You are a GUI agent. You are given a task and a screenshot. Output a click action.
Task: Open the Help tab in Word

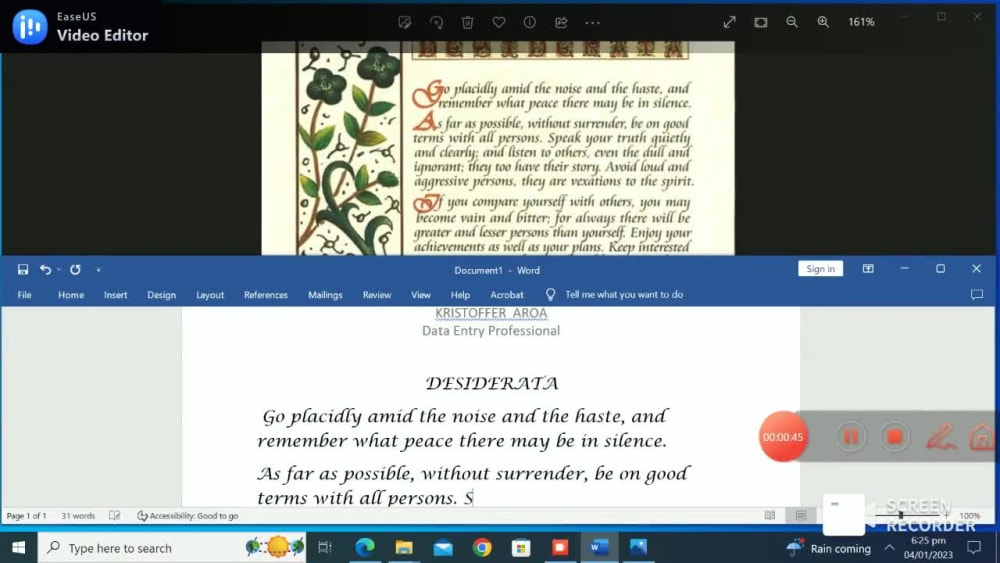460,295
